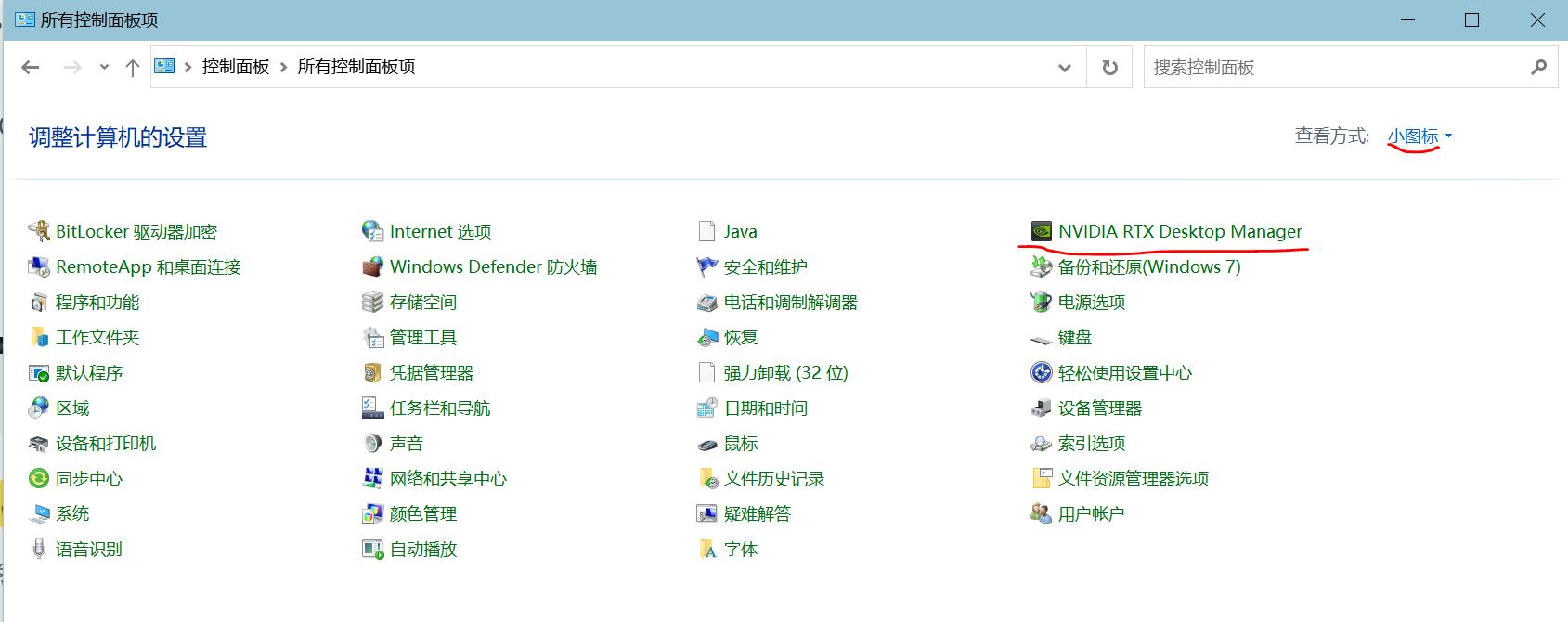Go up one level with up arrow

coord(133,67)
